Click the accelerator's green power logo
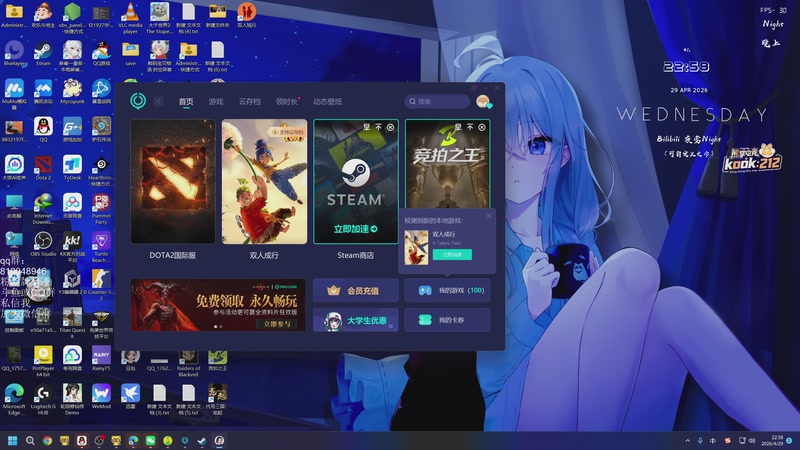Screen dimensions: 800x450 [138, 101]
